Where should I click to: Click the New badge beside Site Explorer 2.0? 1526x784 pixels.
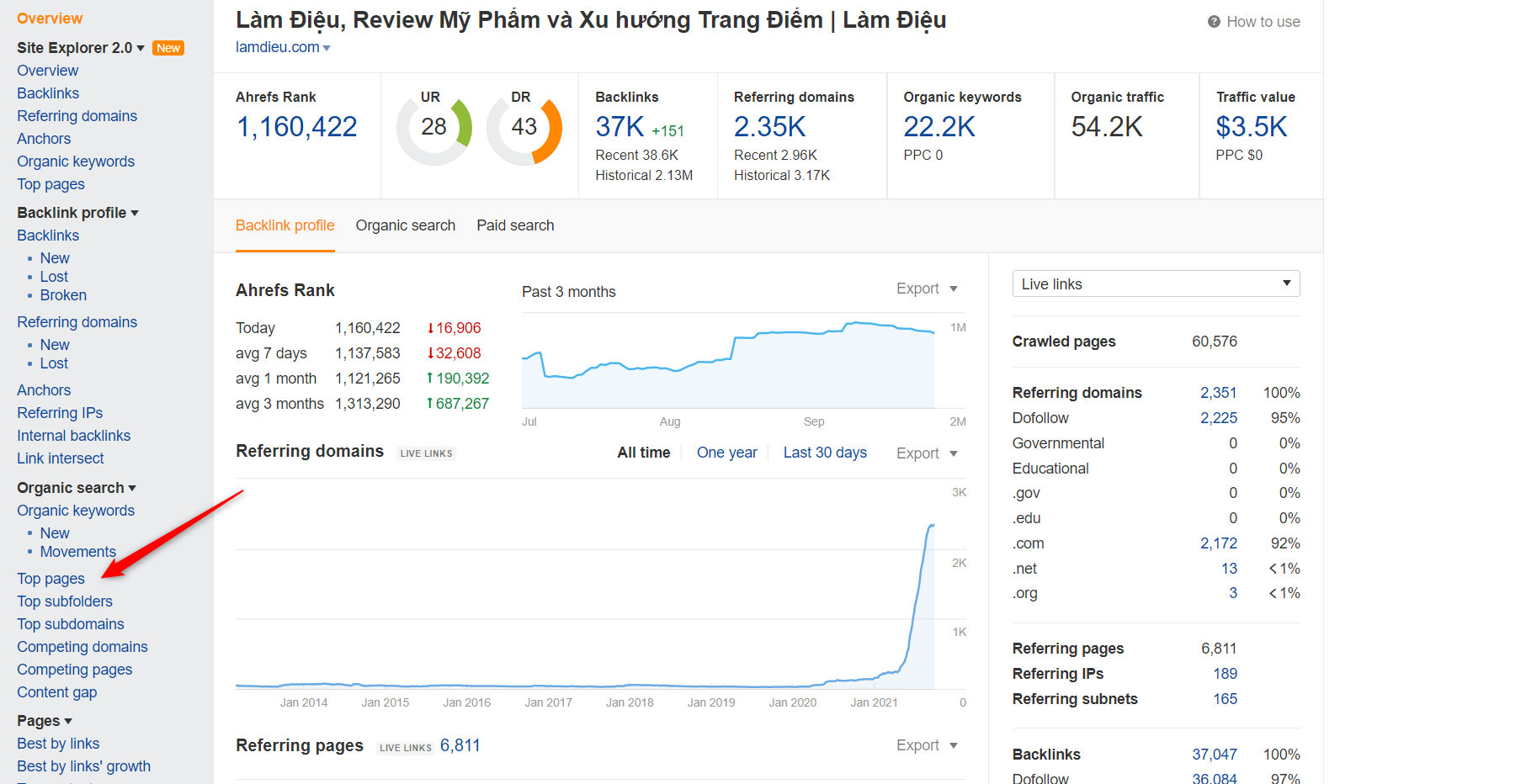point(168,48)
